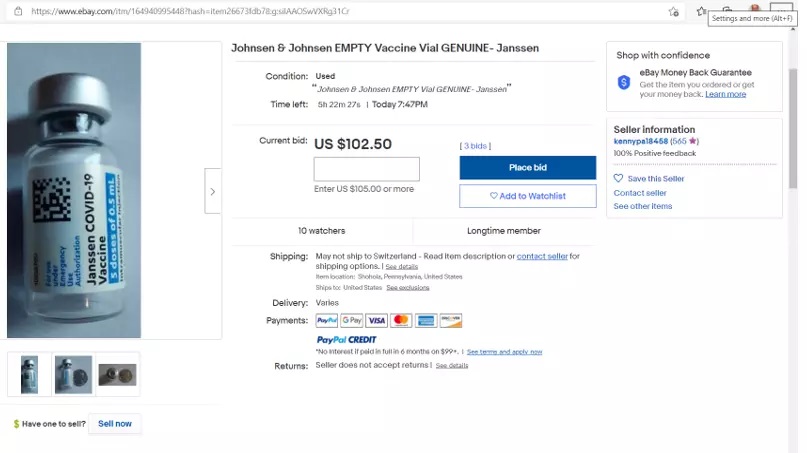Click the main Janssen vial photo
Viewport: 807px width, 453px height.
click(x=74, y=190)
